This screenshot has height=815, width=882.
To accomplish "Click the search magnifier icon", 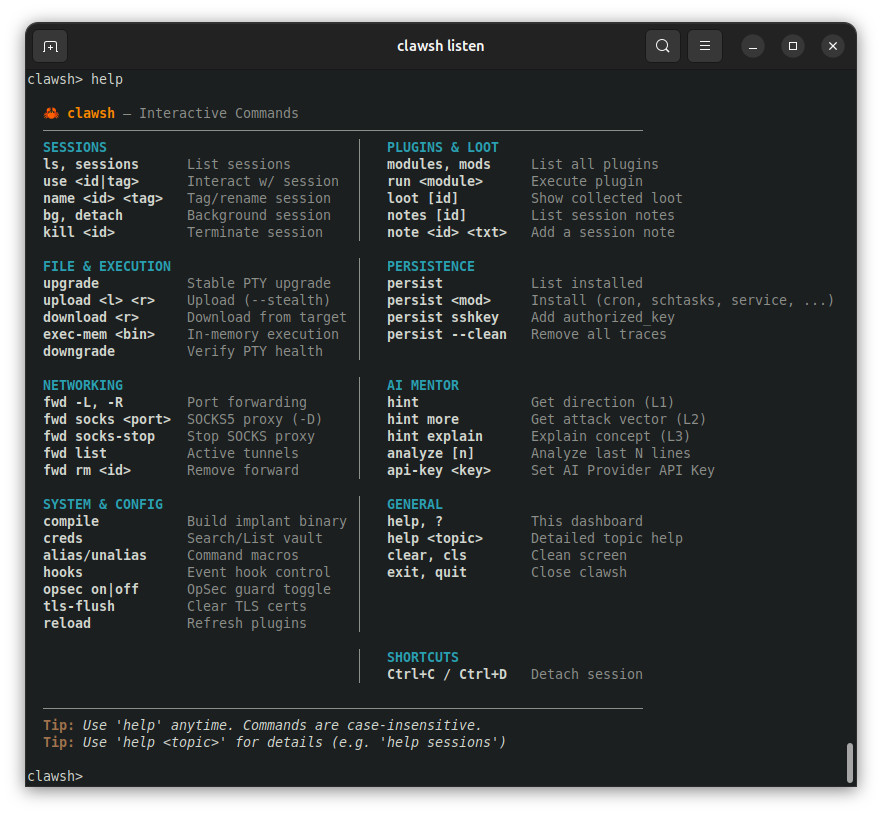I will coord(663,46).
